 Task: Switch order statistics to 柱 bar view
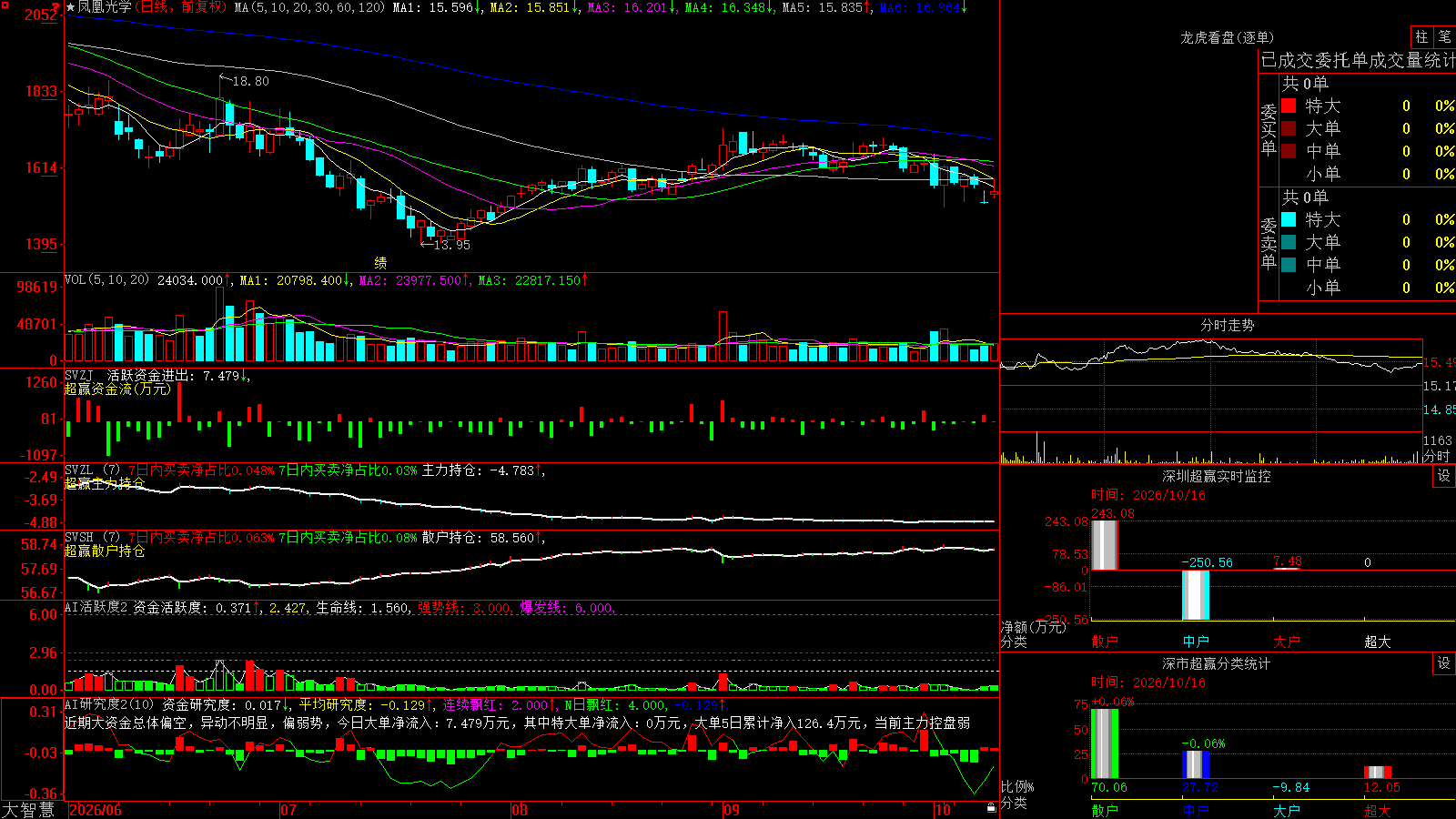pyautogui.click(x=1421, y=36)
